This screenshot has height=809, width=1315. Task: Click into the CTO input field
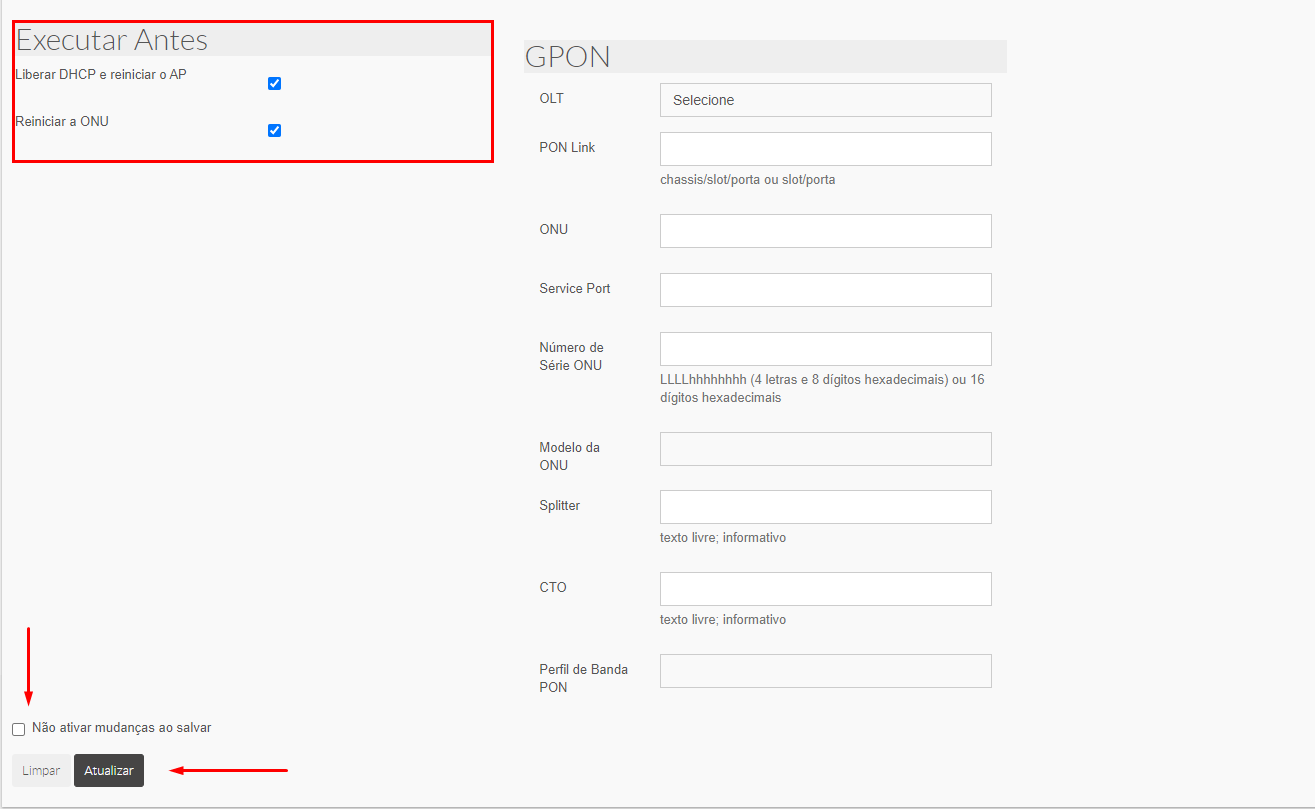[825, 589]
